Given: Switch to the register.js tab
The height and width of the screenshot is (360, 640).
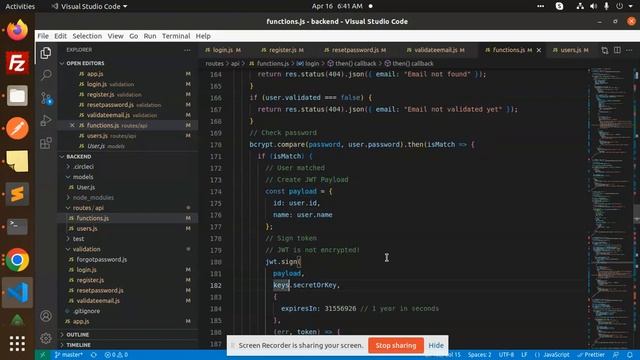Looking at the screenshot, I should coord(282,50).
